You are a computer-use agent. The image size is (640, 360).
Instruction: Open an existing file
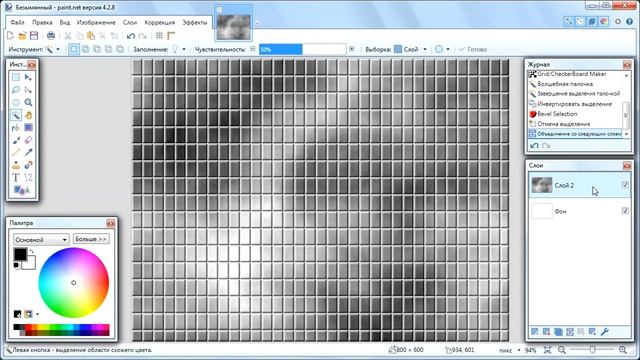point(22,36)
